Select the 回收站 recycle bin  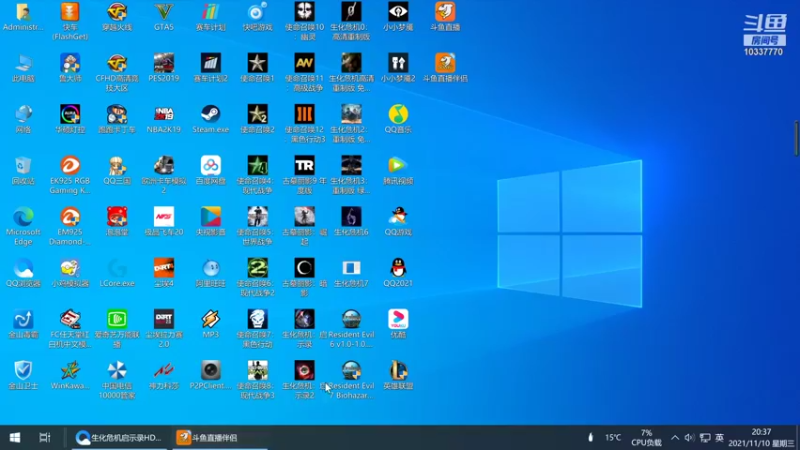[x=23, y=170]
